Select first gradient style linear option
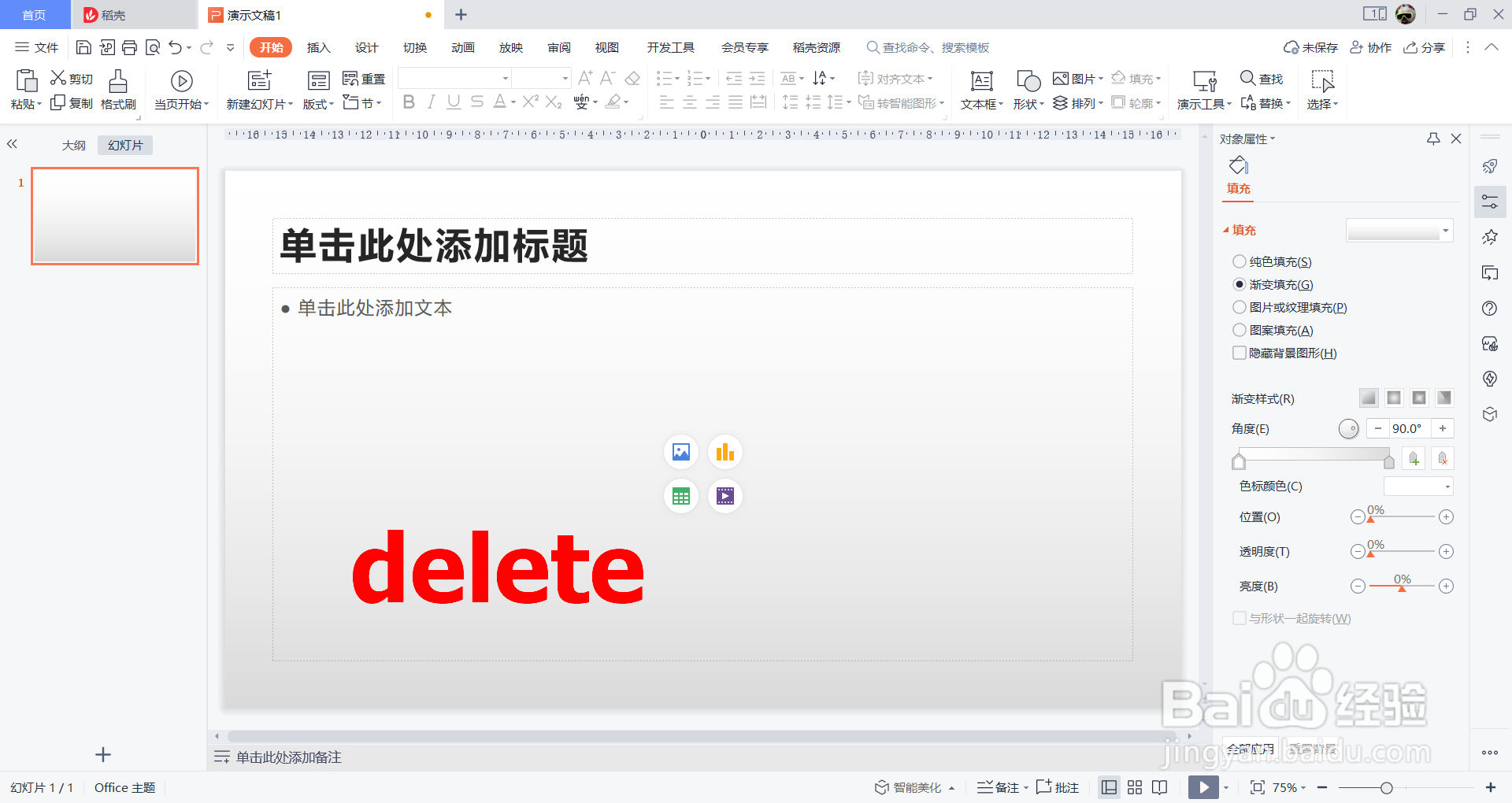Viewport: 1512px width, 803px height. point(1369,398)
